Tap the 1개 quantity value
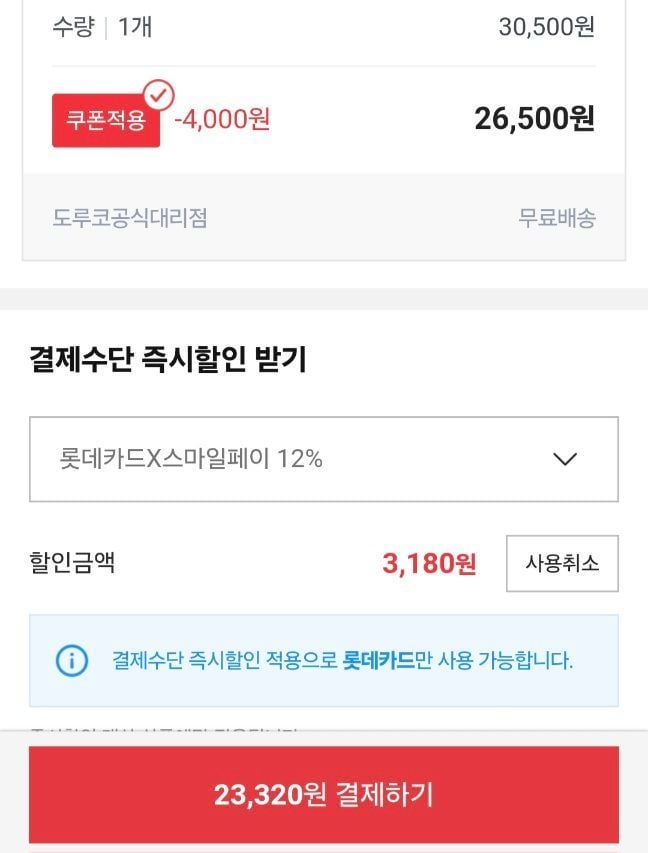Screen dimensions: 648x853 tap(135, 27)
